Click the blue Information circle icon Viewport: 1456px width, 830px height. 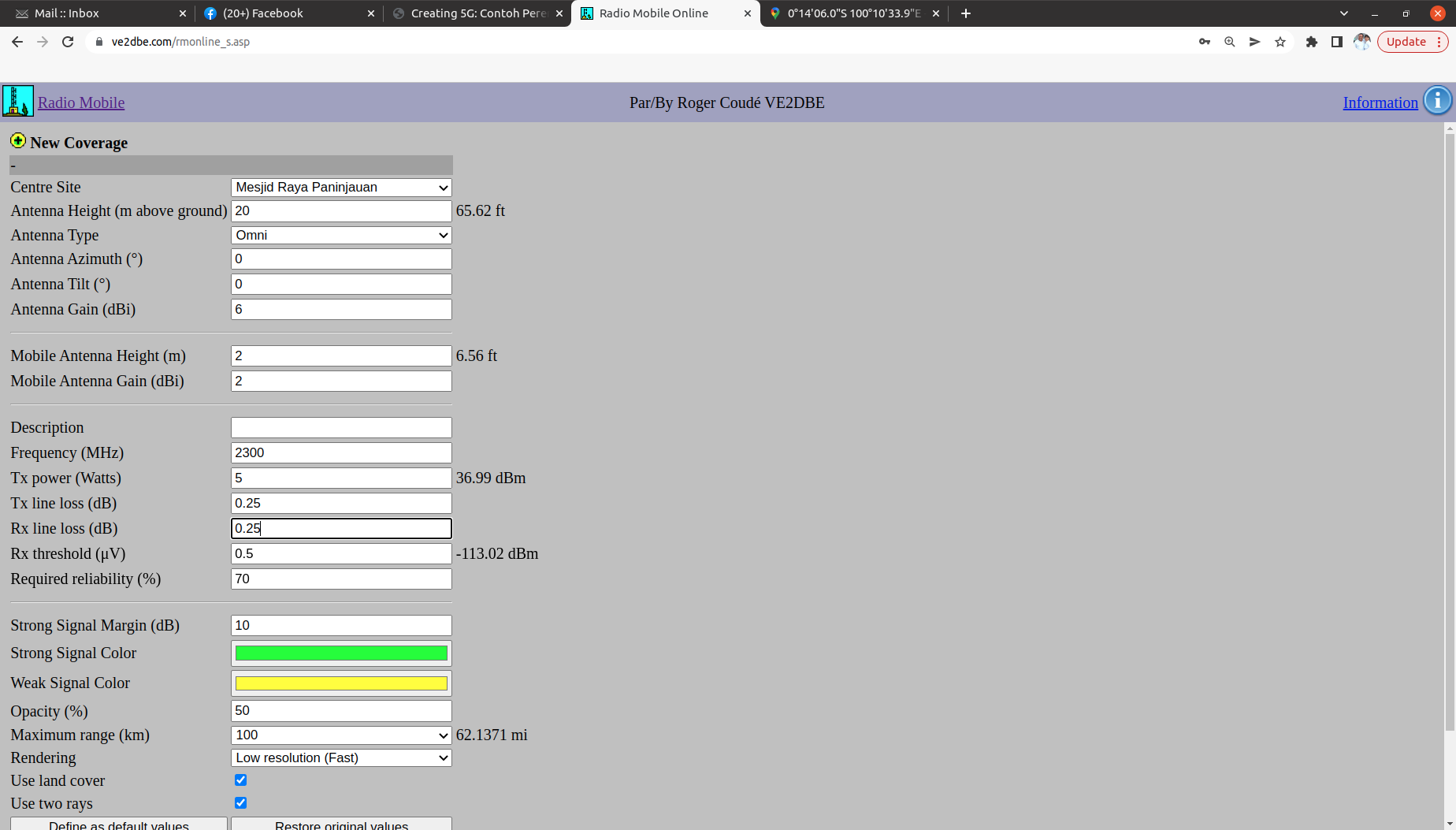(1437, 101)
